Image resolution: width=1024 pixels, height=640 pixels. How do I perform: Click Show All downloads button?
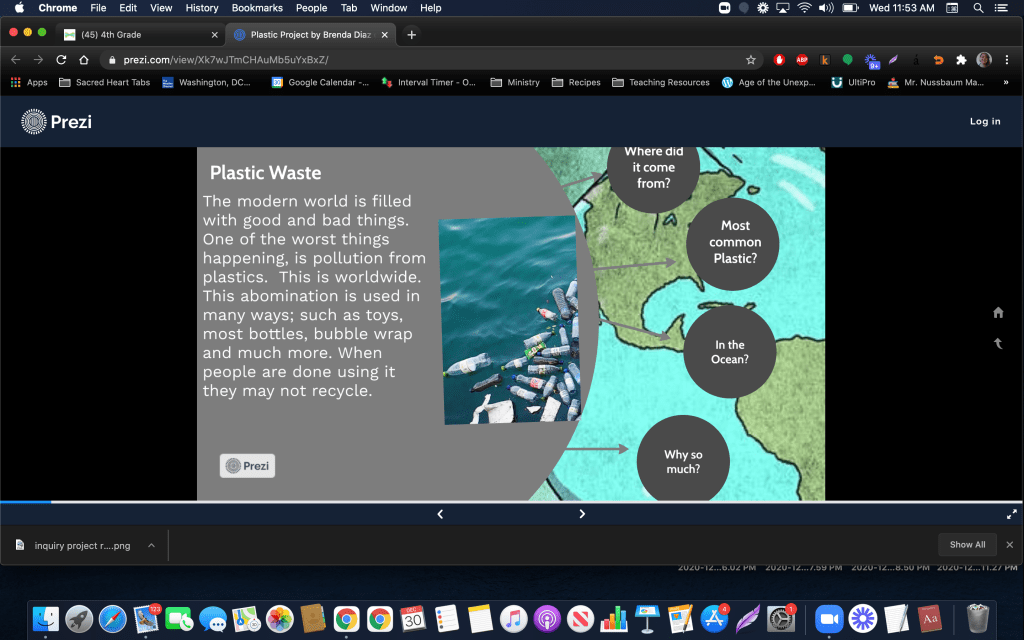pos(967,545)
